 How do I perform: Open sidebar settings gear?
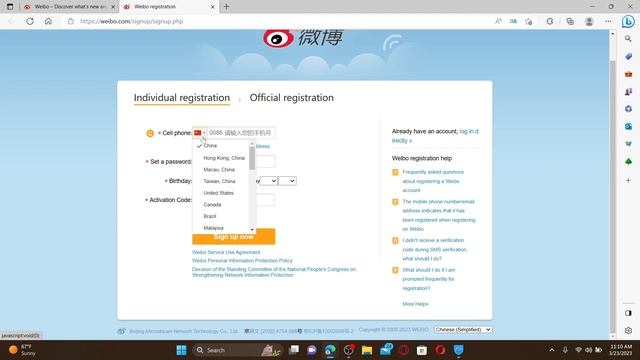[x=628, y=330]
